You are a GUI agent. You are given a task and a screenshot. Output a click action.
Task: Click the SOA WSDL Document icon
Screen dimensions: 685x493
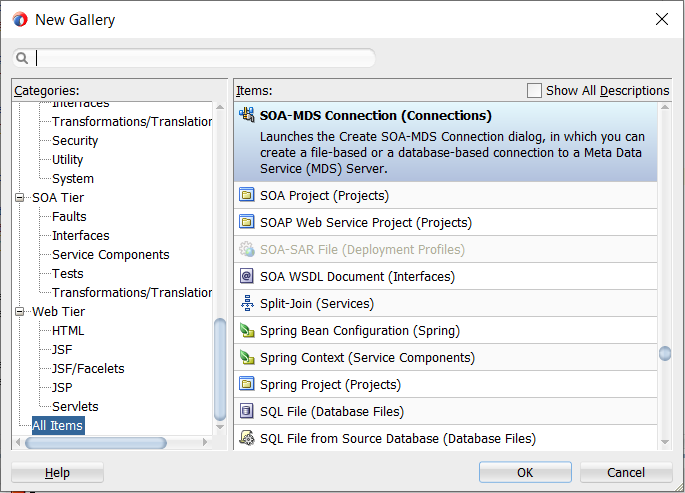(247, 277)
